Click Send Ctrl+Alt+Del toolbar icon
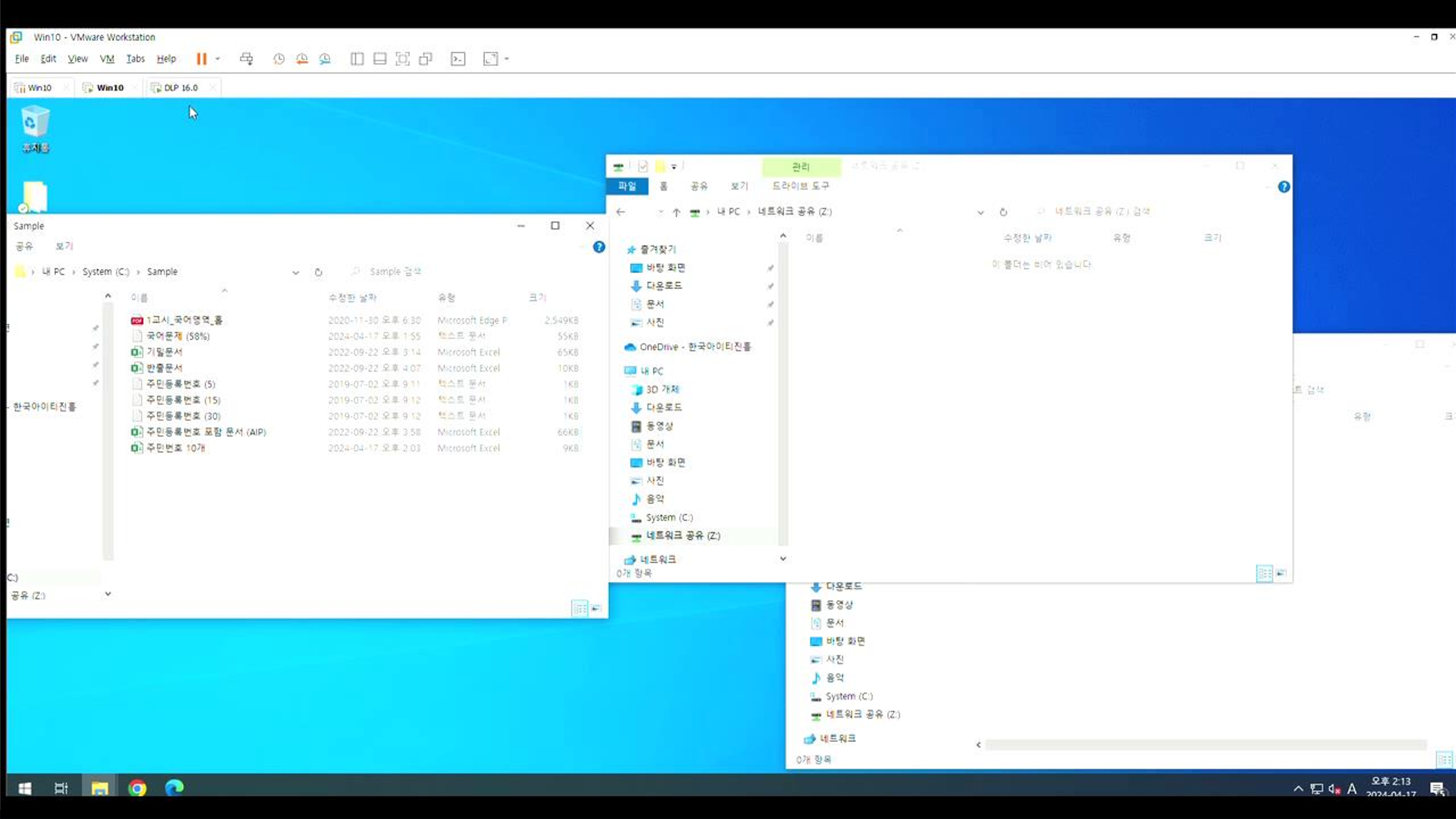 coord(246,59)
